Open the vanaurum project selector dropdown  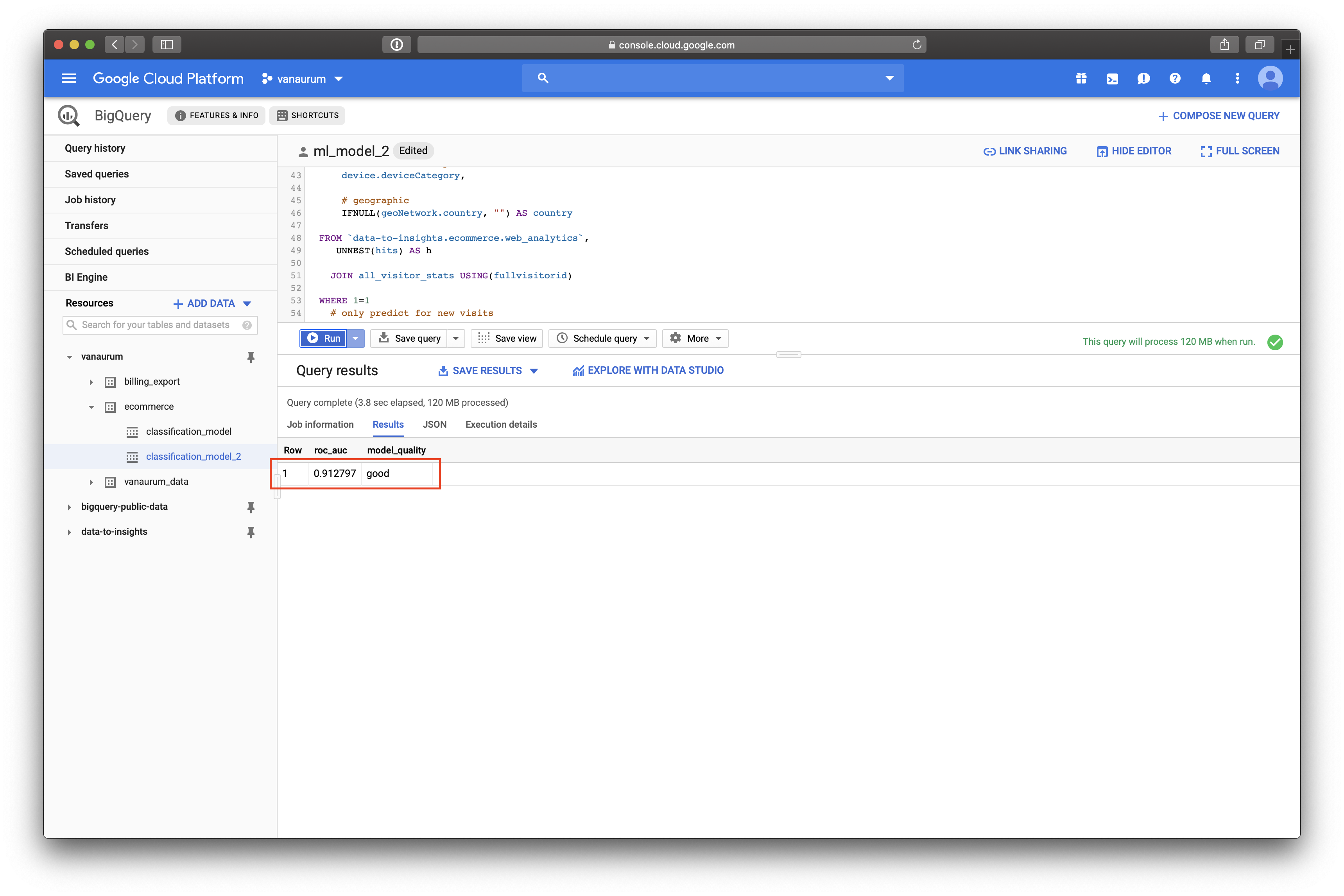pos(302,79)
